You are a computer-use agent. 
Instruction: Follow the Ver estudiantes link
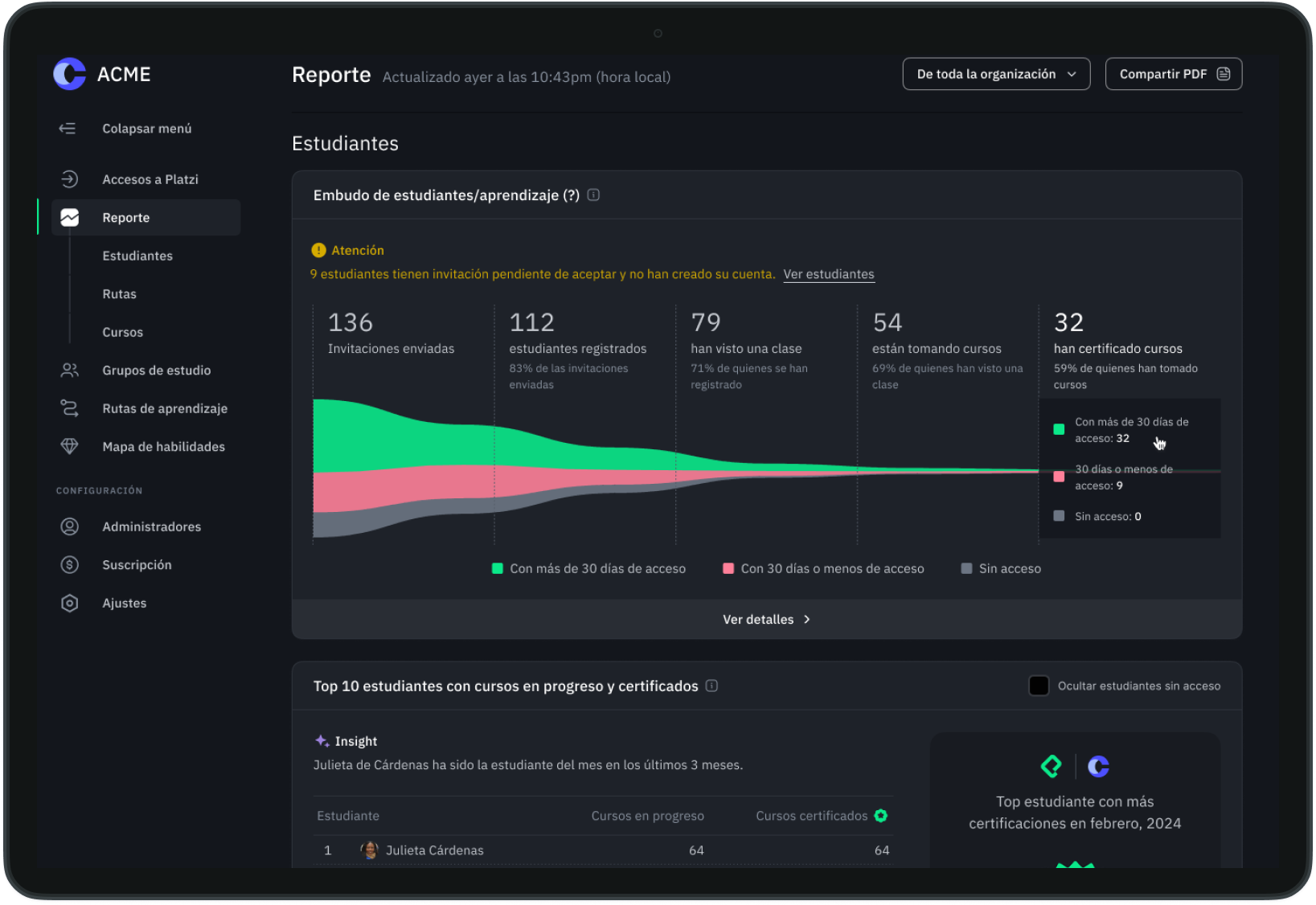tap(829, 274)
